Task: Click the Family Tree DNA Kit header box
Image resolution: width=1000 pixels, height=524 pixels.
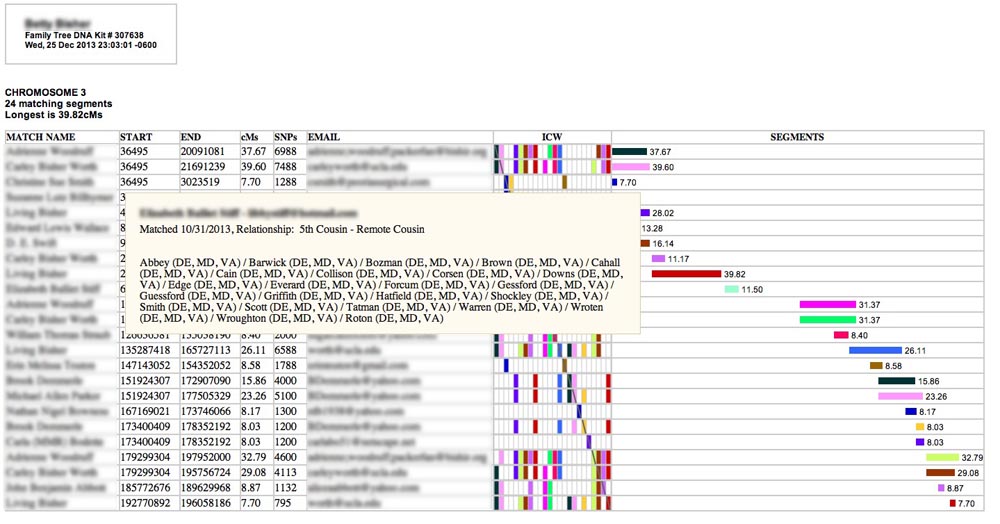Action: tap(91, 36)
